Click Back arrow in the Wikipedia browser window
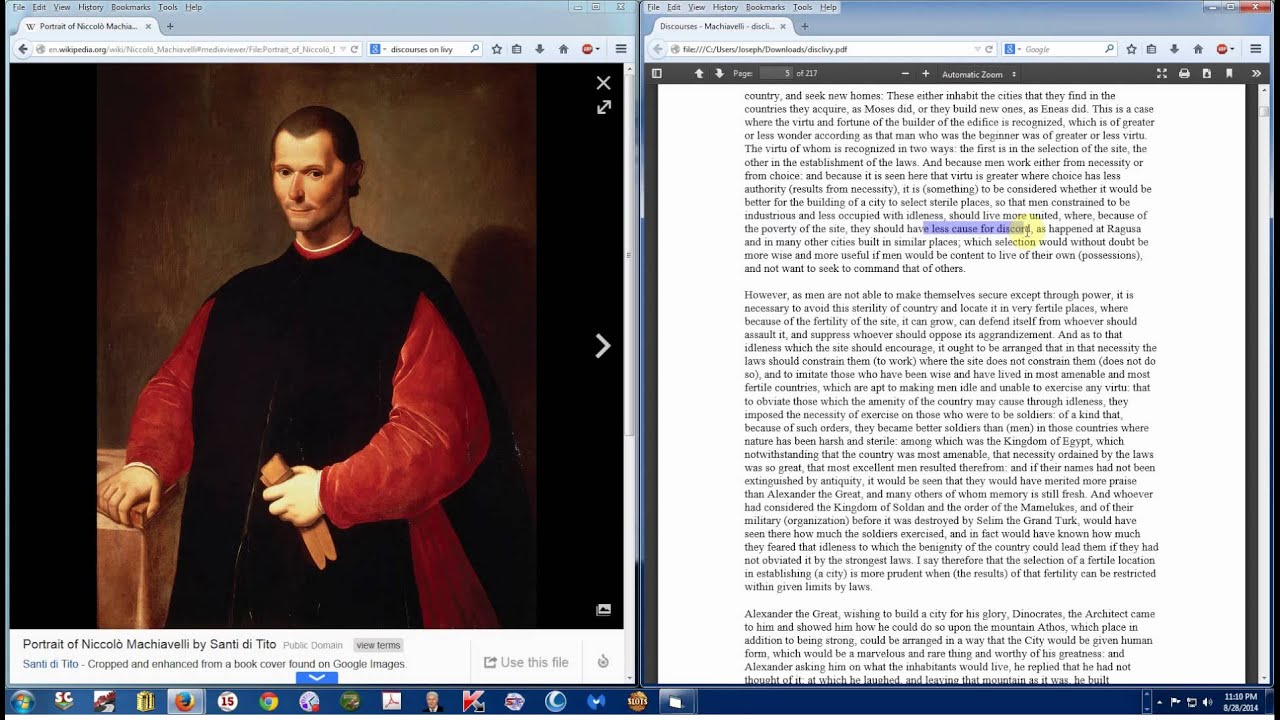 [23, 48]
